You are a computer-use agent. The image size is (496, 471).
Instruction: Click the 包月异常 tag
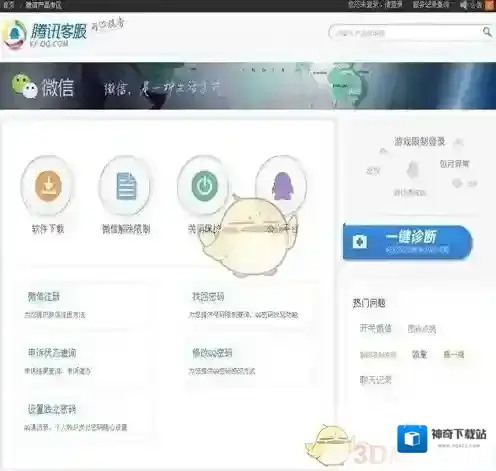(454, 164)
